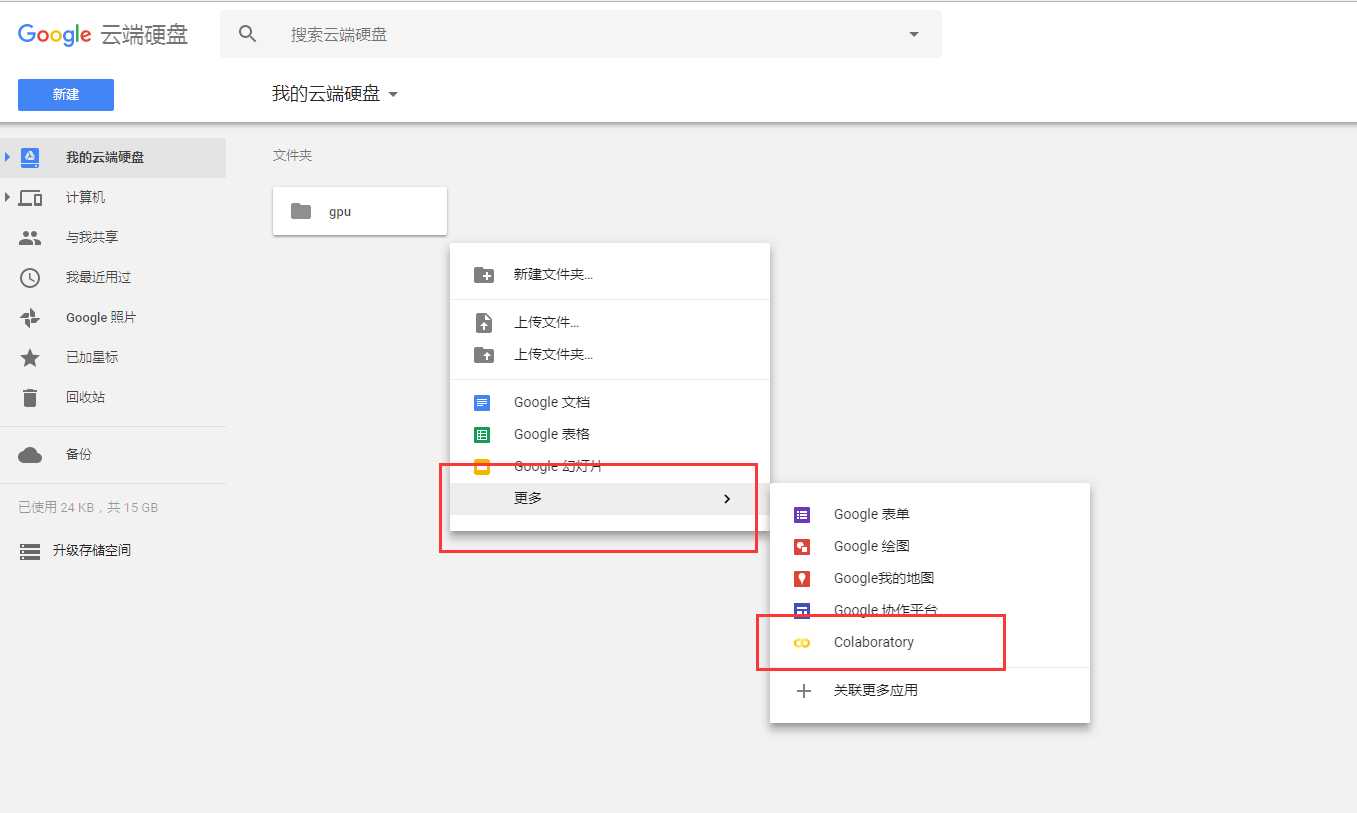Click the Google Sheets icon
Image resolution: width=1357 pixels, height=813 pixels.
(482, 435)
